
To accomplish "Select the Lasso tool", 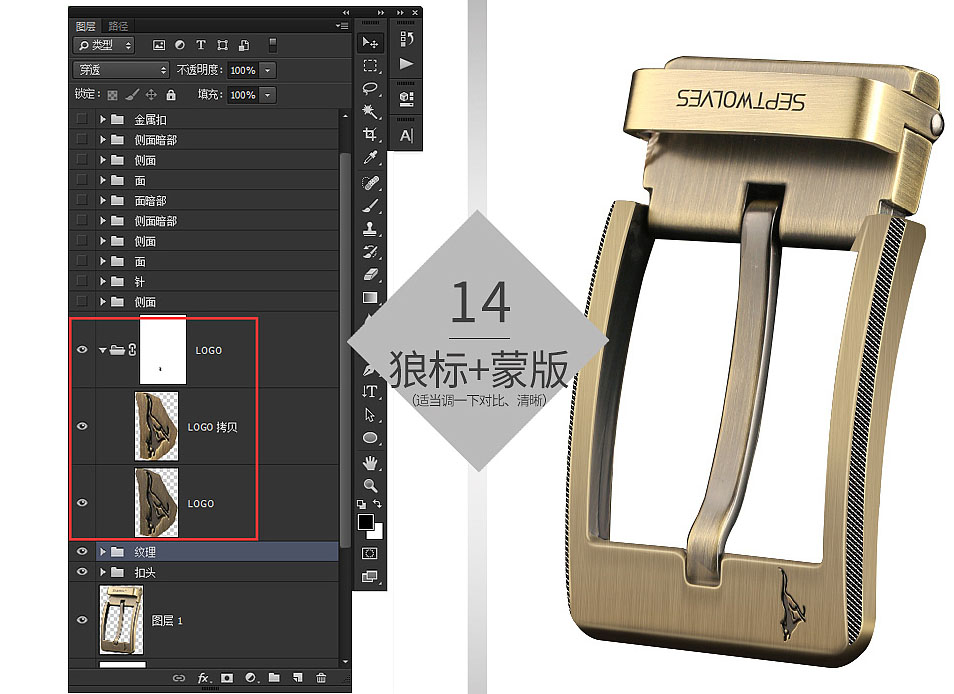I will pyautogui.click(x=370, y=88).
